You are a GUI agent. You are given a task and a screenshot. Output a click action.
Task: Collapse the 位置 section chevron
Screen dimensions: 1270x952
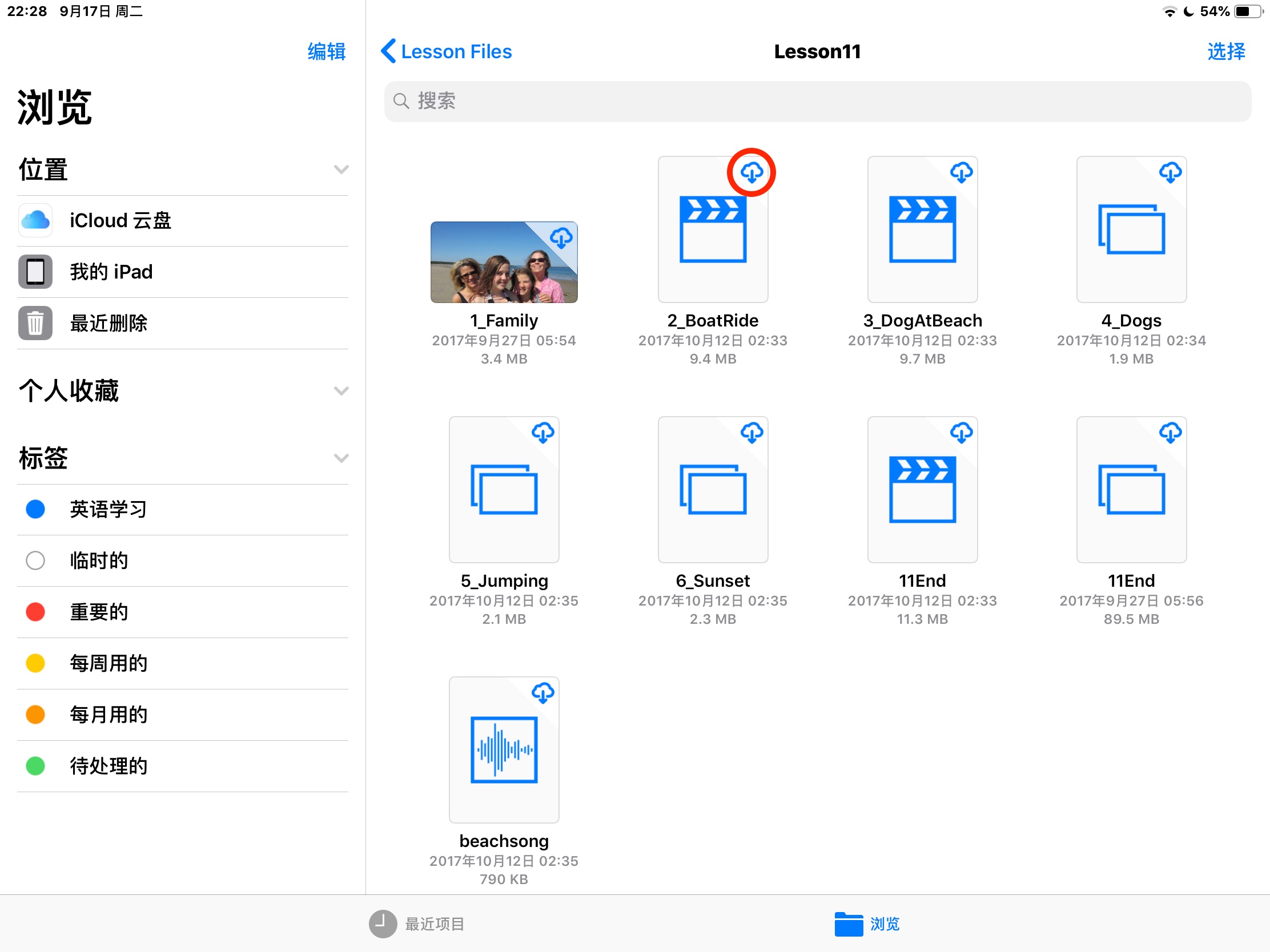341,170
